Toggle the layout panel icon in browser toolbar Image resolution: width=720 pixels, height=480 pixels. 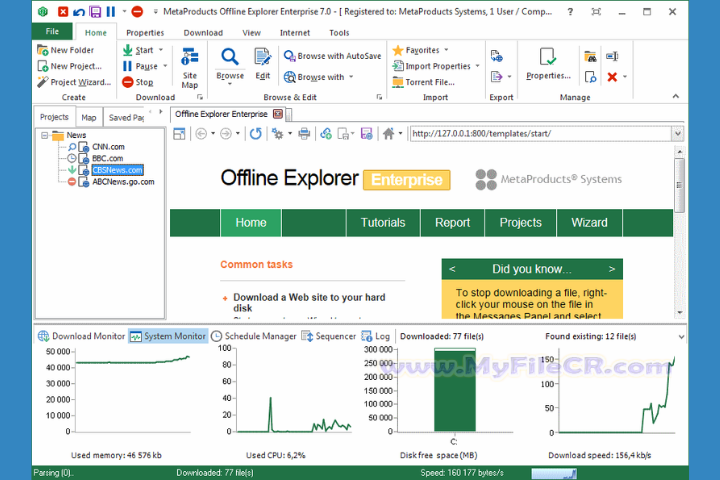[x=179, y=134]
